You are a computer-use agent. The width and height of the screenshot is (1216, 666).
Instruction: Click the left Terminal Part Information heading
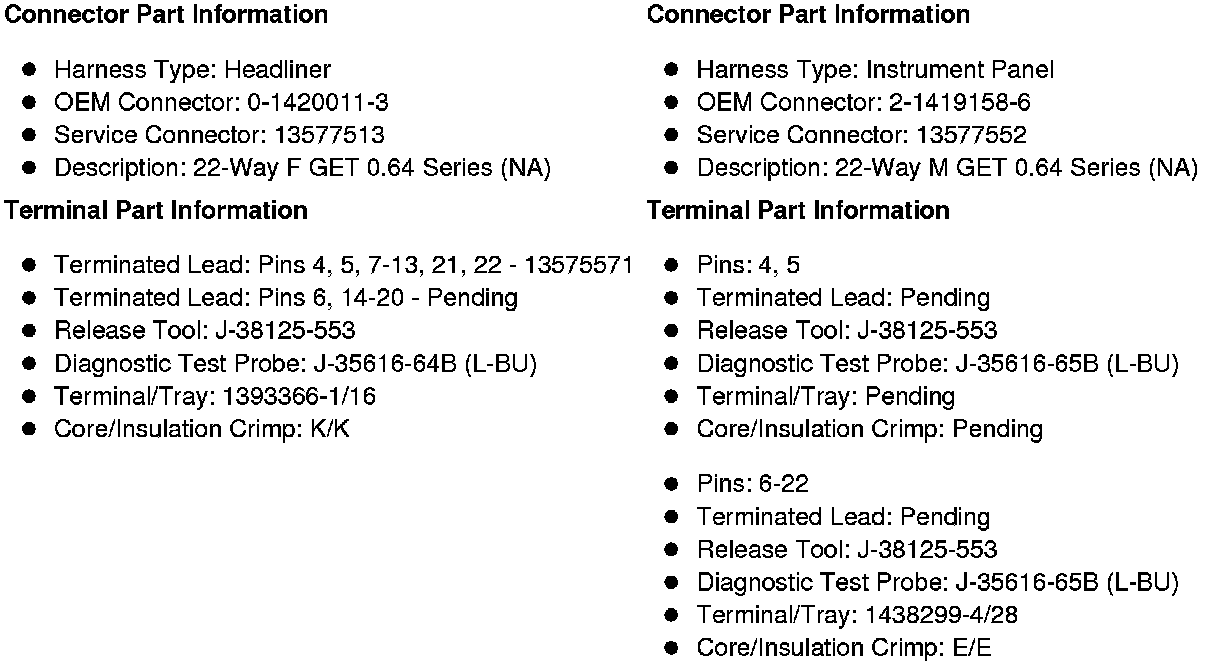point(157,210)
